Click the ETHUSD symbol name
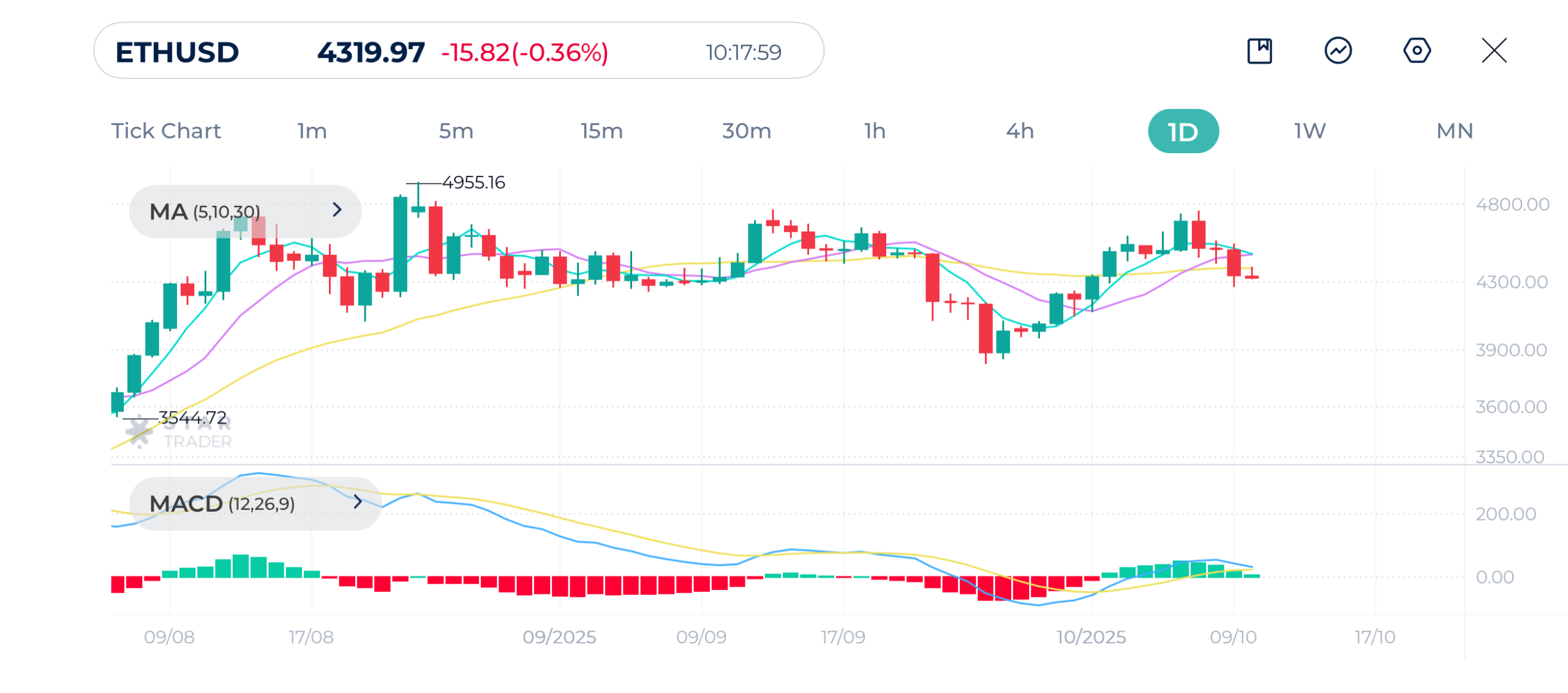Viewport: 1568px width, 693px height. 177,52
